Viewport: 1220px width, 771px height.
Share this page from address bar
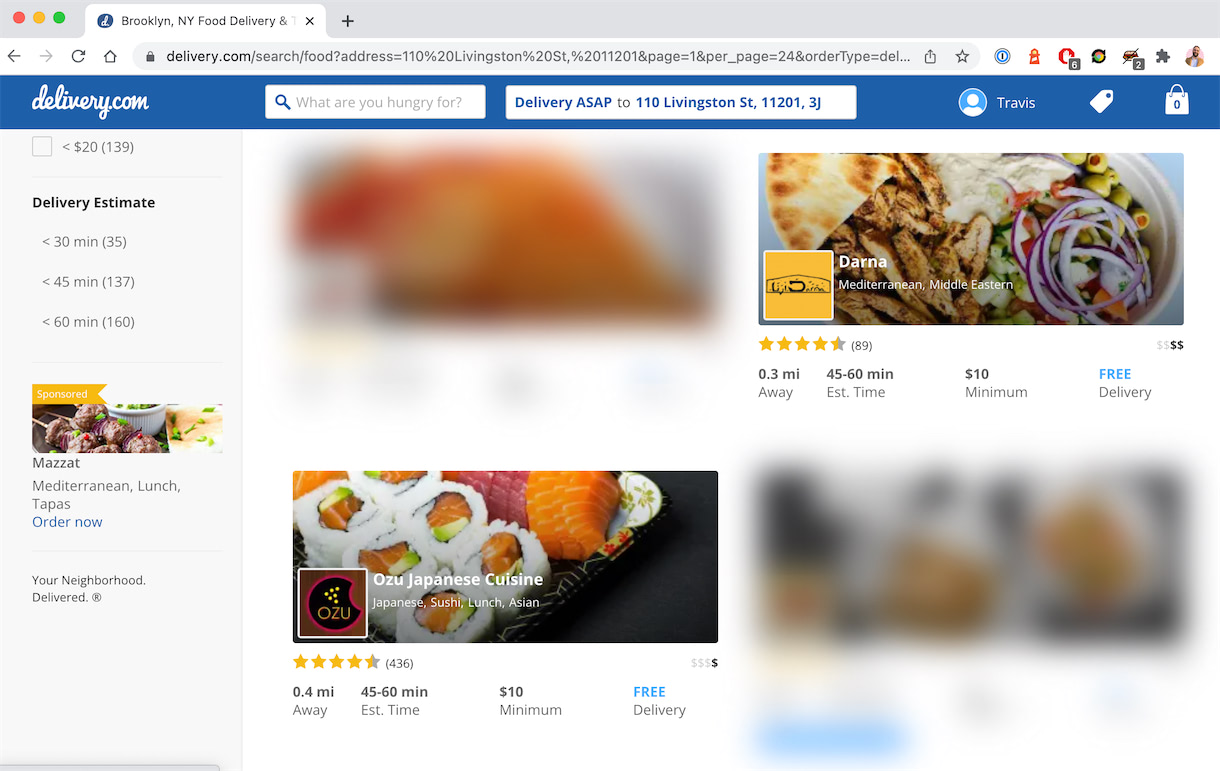pyautogui.click(x=930, y=57)
